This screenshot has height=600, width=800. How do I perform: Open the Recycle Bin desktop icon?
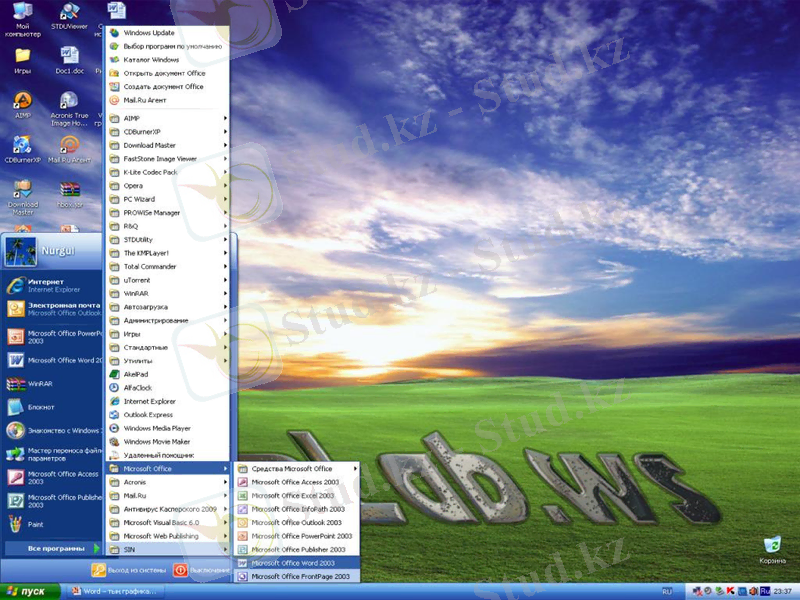point(771,545)
